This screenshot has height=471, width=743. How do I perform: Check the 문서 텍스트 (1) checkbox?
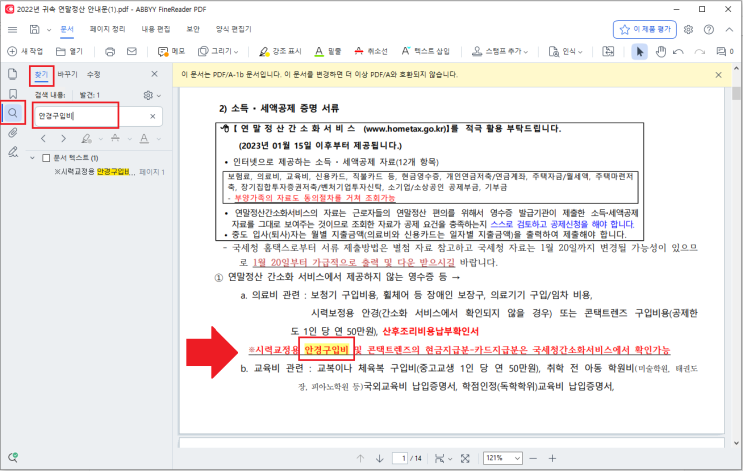click(46, 158)
